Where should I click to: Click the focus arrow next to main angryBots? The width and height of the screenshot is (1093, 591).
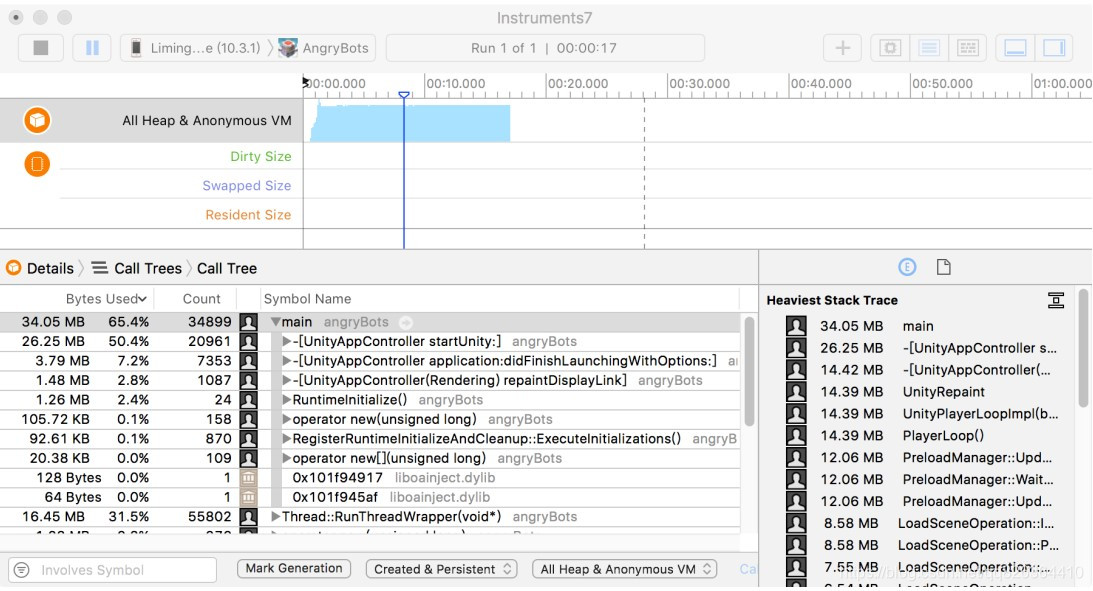[406, 323]
